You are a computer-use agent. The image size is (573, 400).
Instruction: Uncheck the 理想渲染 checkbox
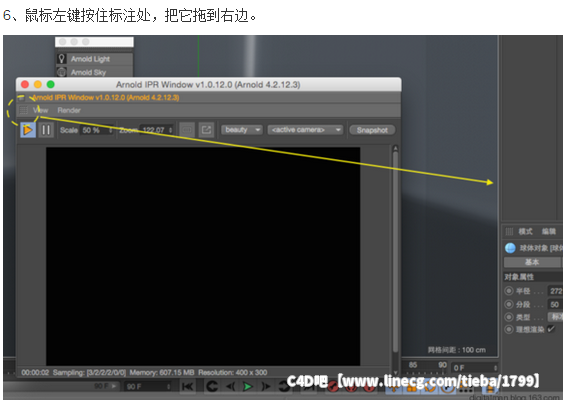[551, 329]
